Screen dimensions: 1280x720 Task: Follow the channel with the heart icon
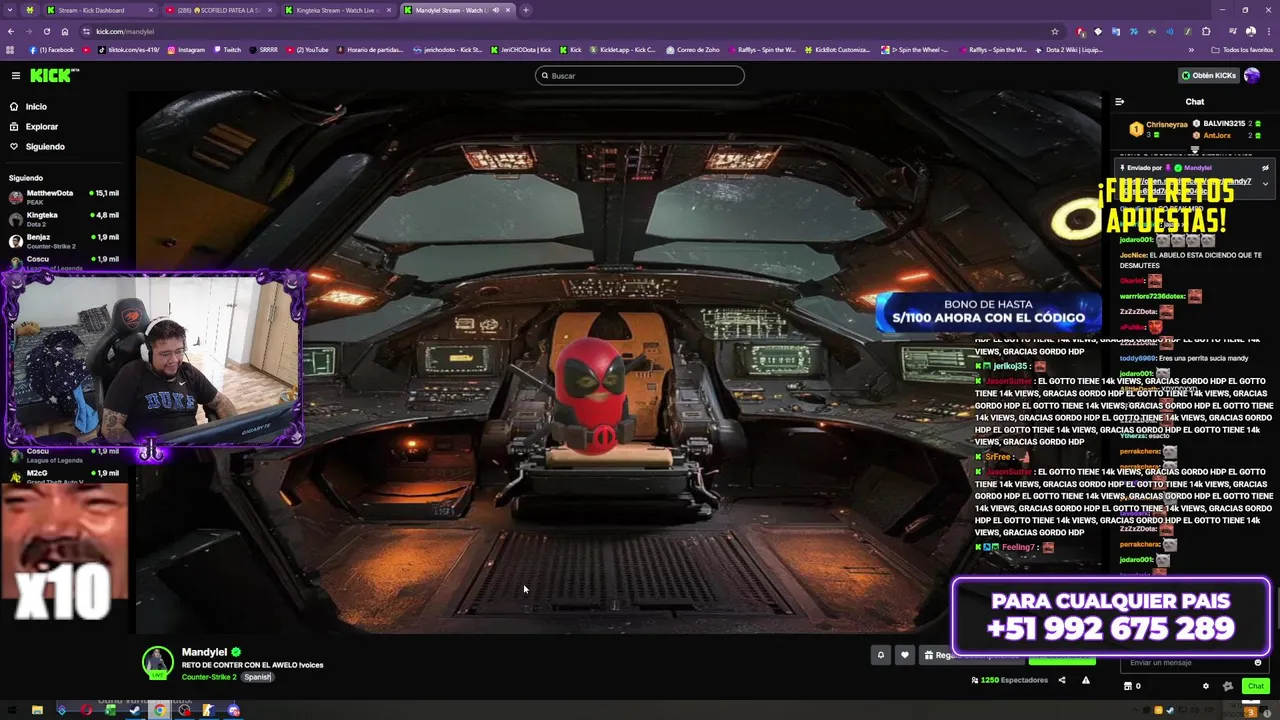(x=904, y=655)
